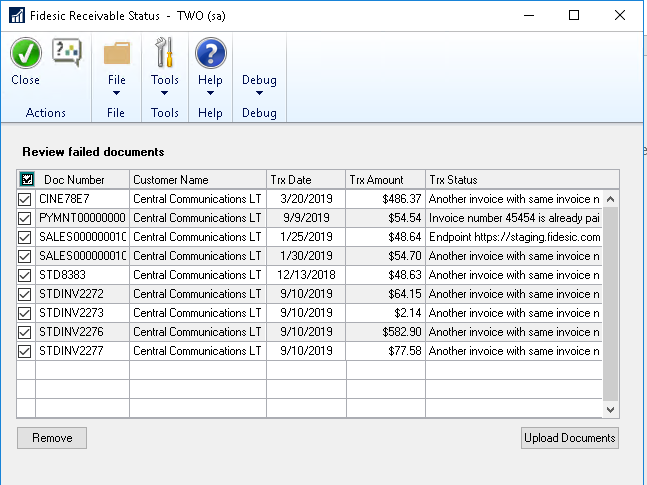Screen dimensions: 647x485
Task: Minimize the Fidesic Receivable Status window
Action: click(x=529, y=16)
